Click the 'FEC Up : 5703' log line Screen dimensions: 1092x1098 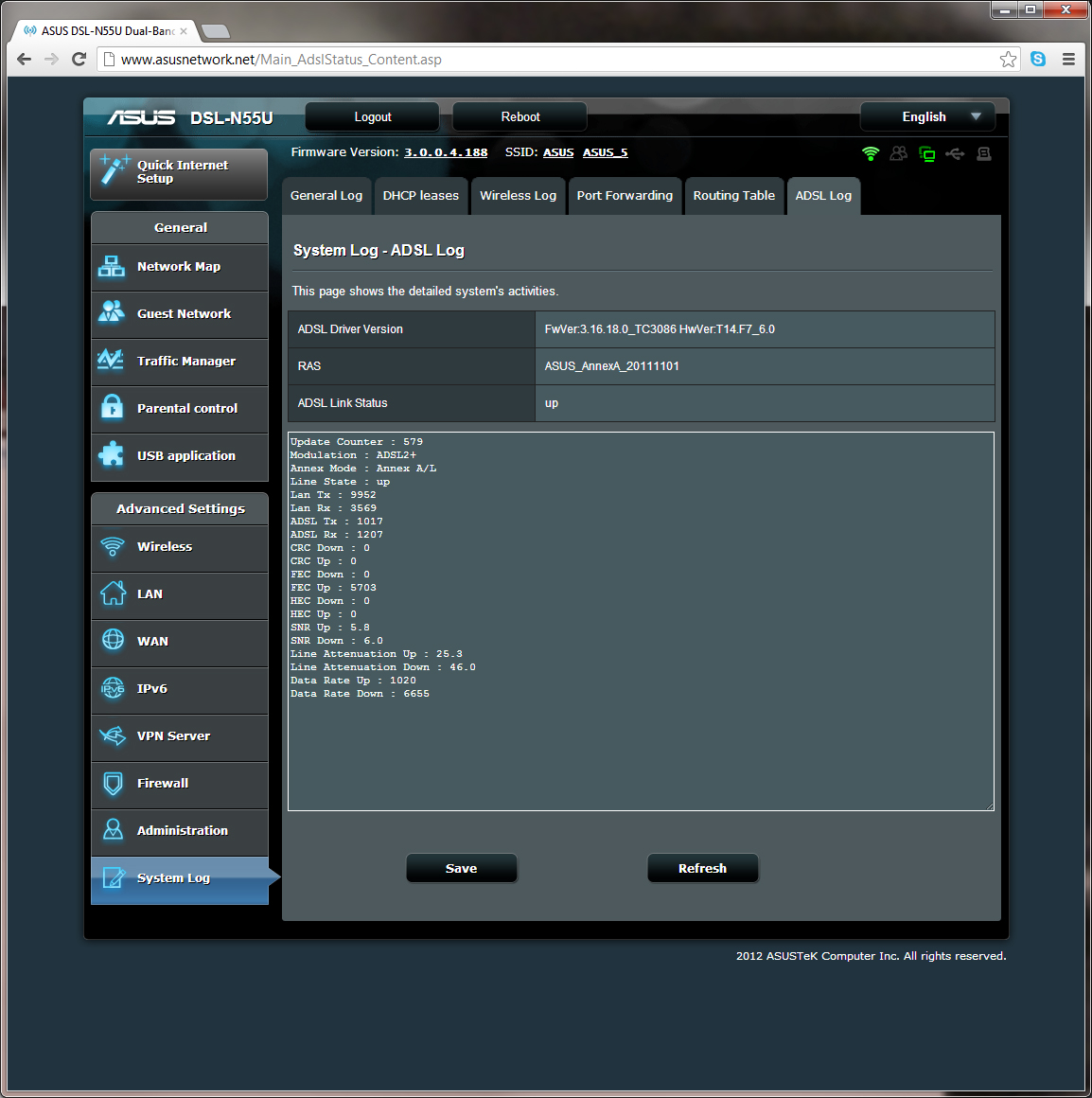pos(333,588)
